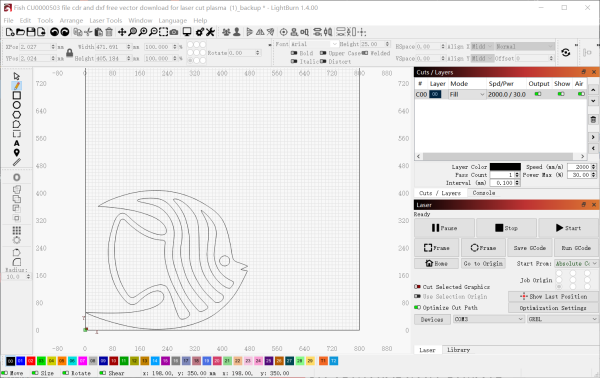Open the COM3 port dropdown
Screen dimensions: 600x378
tap(488, 319)
